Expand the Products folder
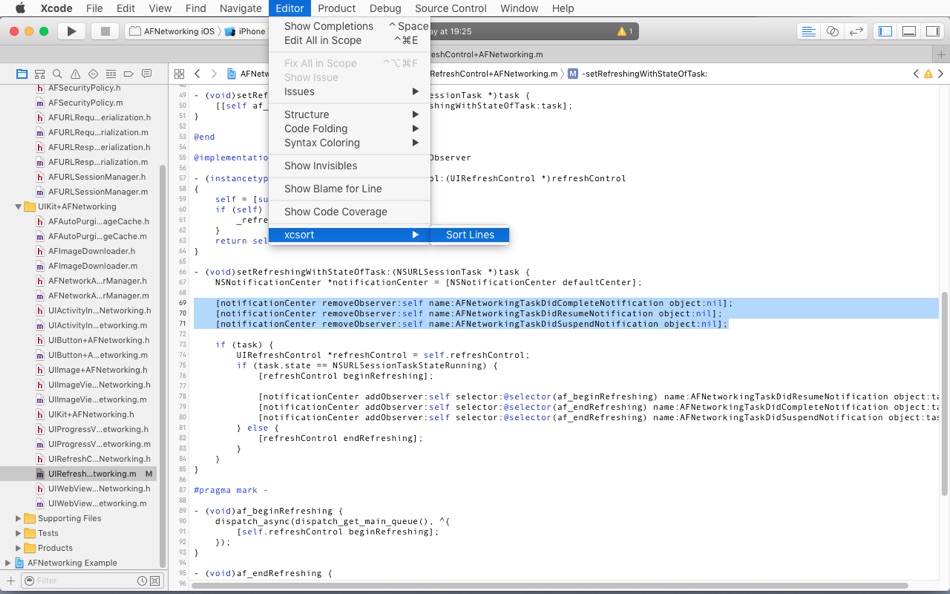The height and width of the screenshot is (594, 950). (x=18, y=548)
